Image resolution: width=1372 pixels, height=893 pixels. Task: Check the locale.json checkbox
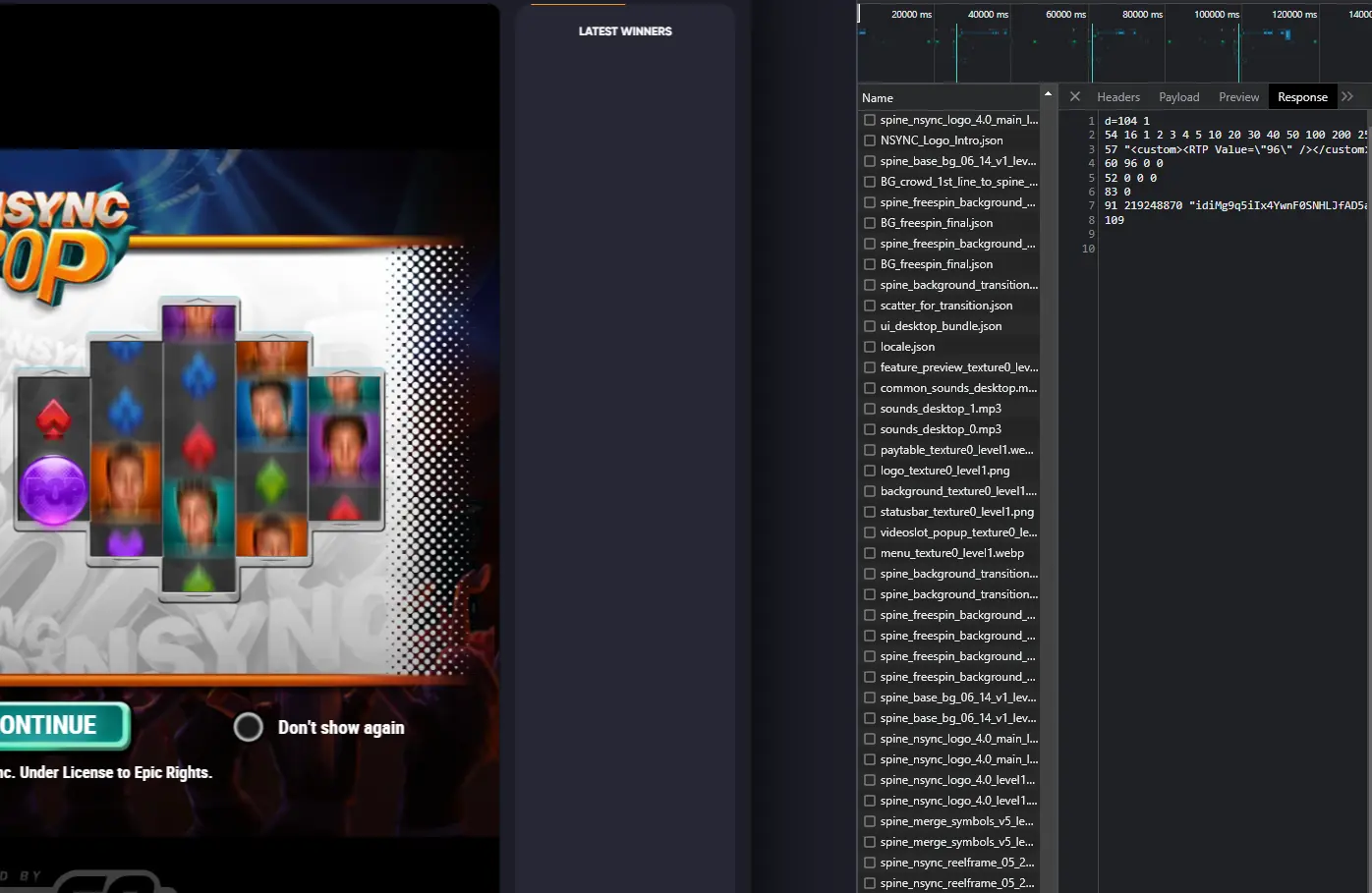click(870, 347)
